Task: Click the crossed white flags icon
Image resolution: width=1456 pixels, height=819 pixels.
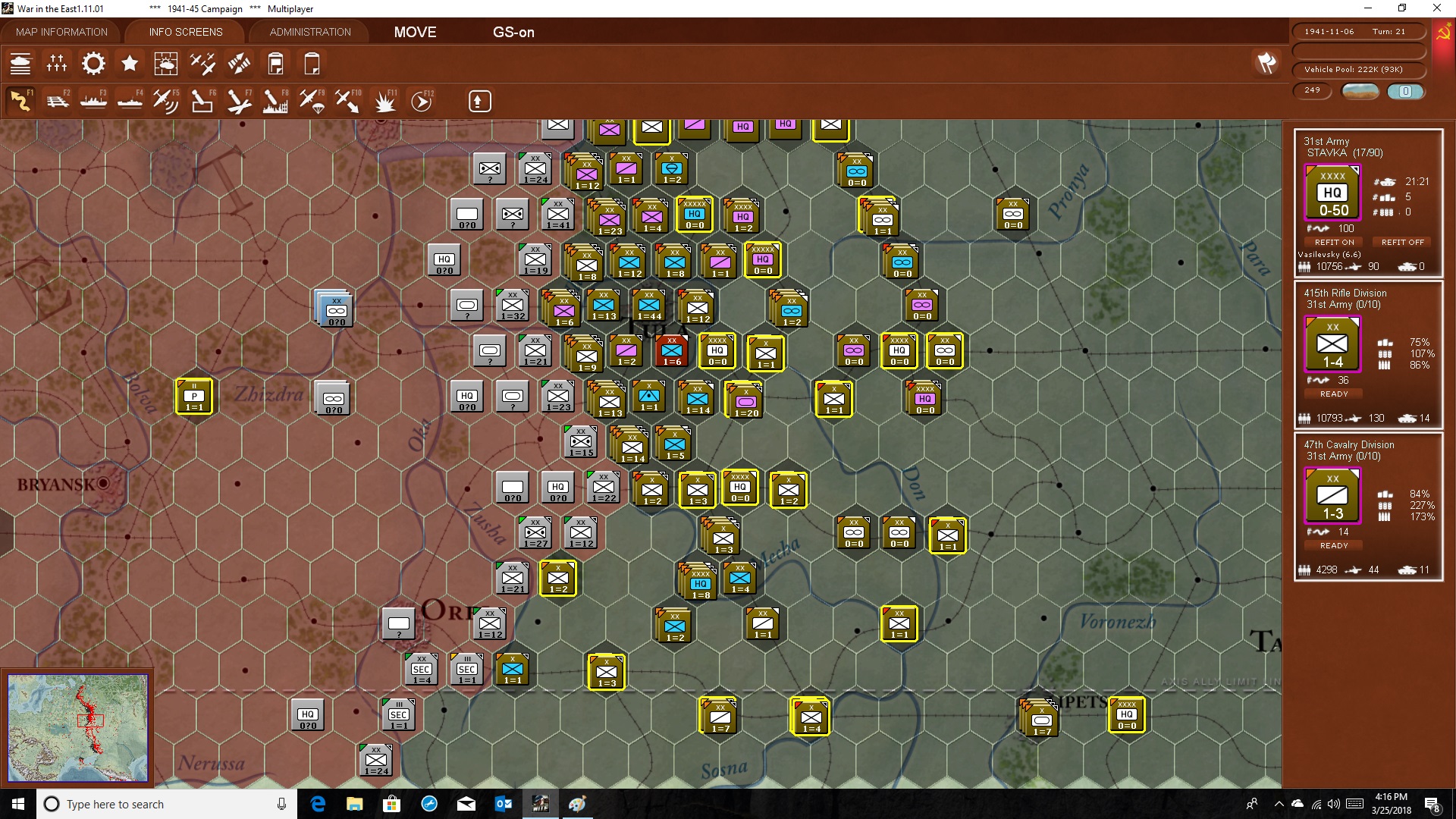Action: tap(1266, 63)
